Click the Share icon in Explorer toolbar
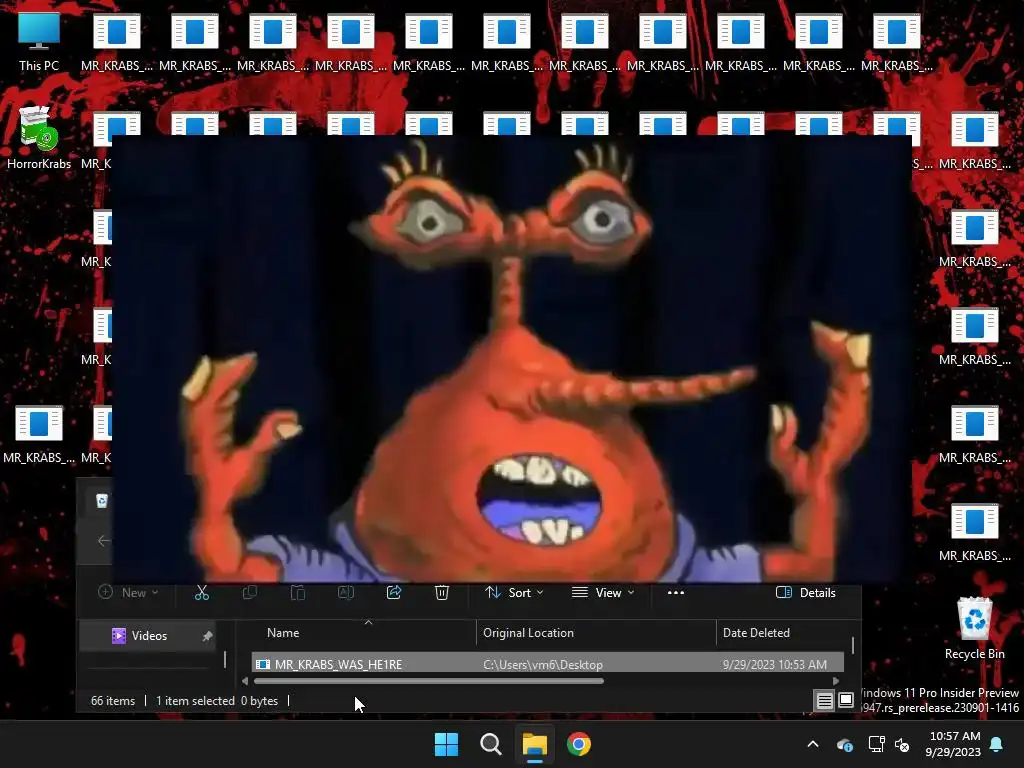Viewport: 1024px width, 768px height. click(x=394, y=592)
